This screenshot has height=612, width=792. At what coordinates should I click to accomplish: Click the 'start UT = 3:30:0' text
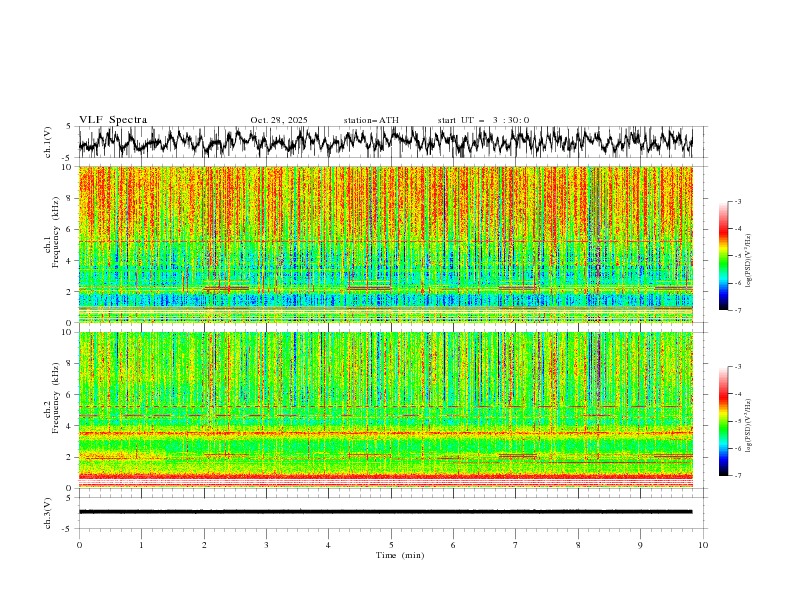point(483,120)
